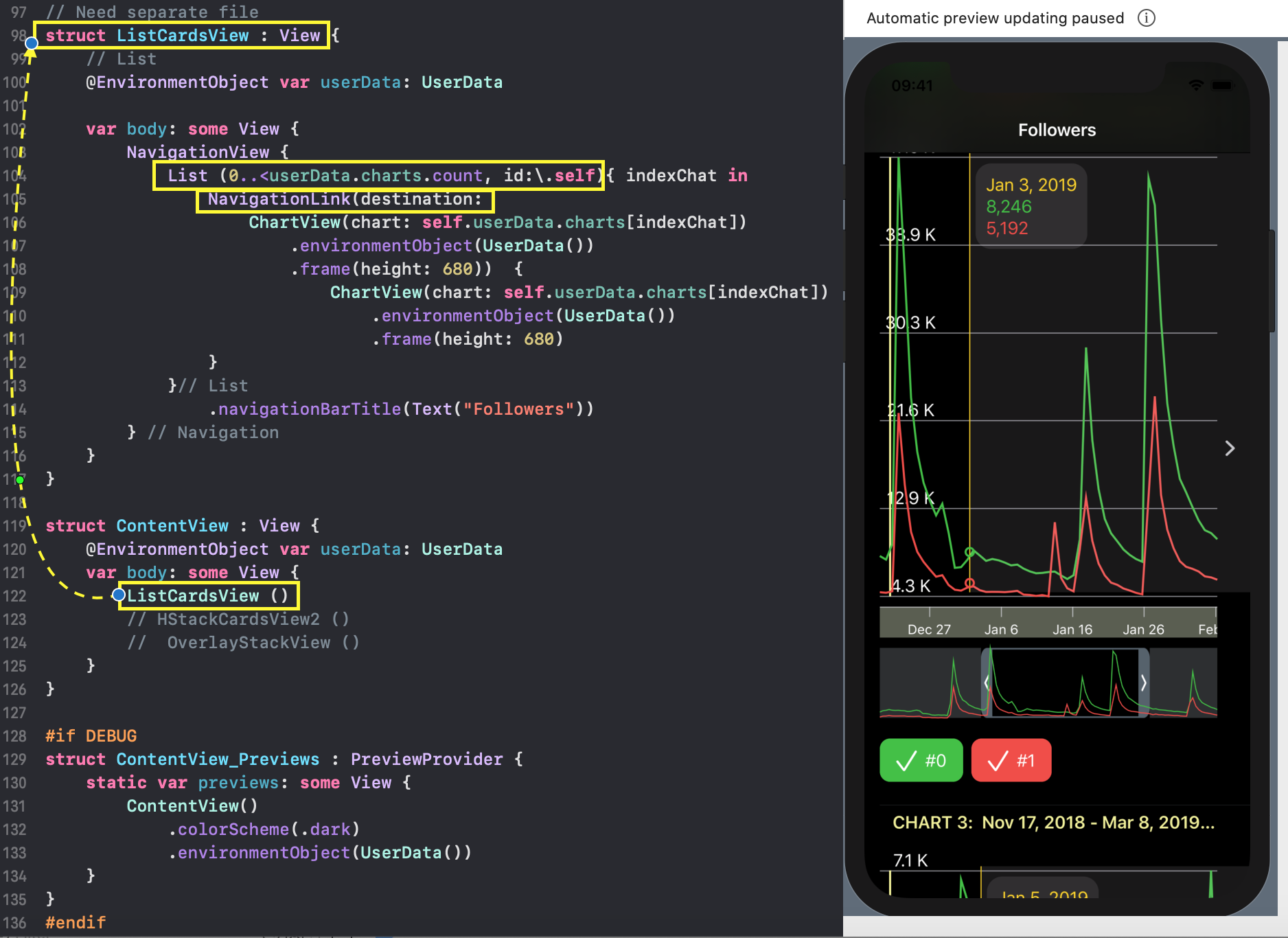Click the 5,192 red tooltip value

[x=1007, y=229]
